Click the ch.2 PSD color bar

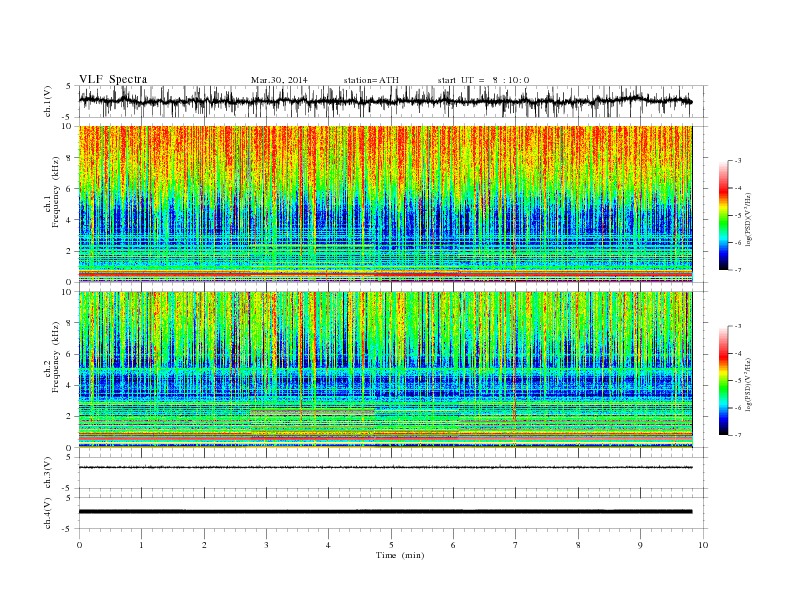point(723,381)
